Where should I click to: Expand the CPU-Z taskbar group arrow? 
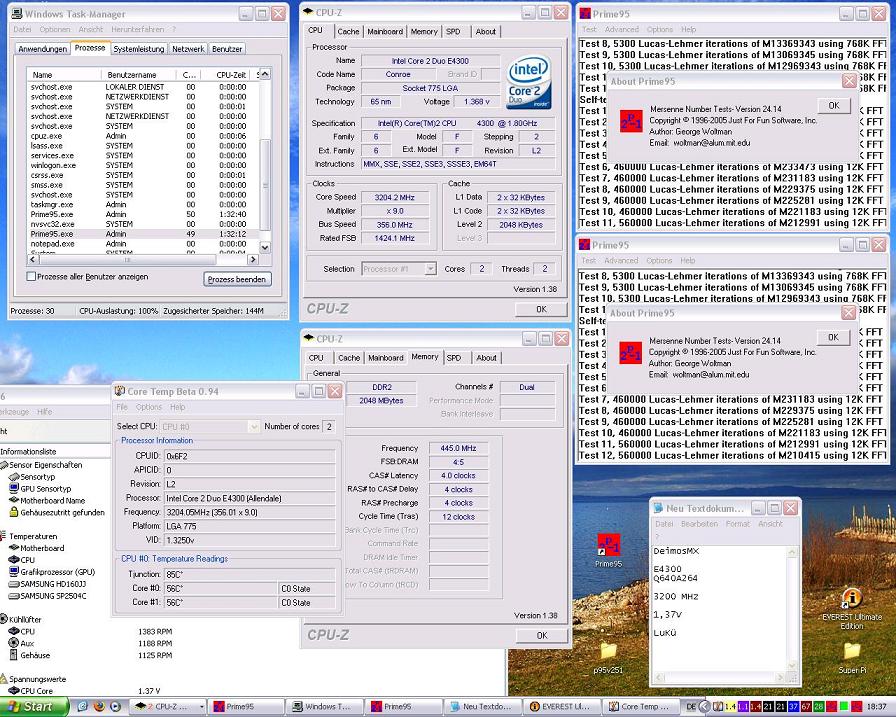(202, 707)
